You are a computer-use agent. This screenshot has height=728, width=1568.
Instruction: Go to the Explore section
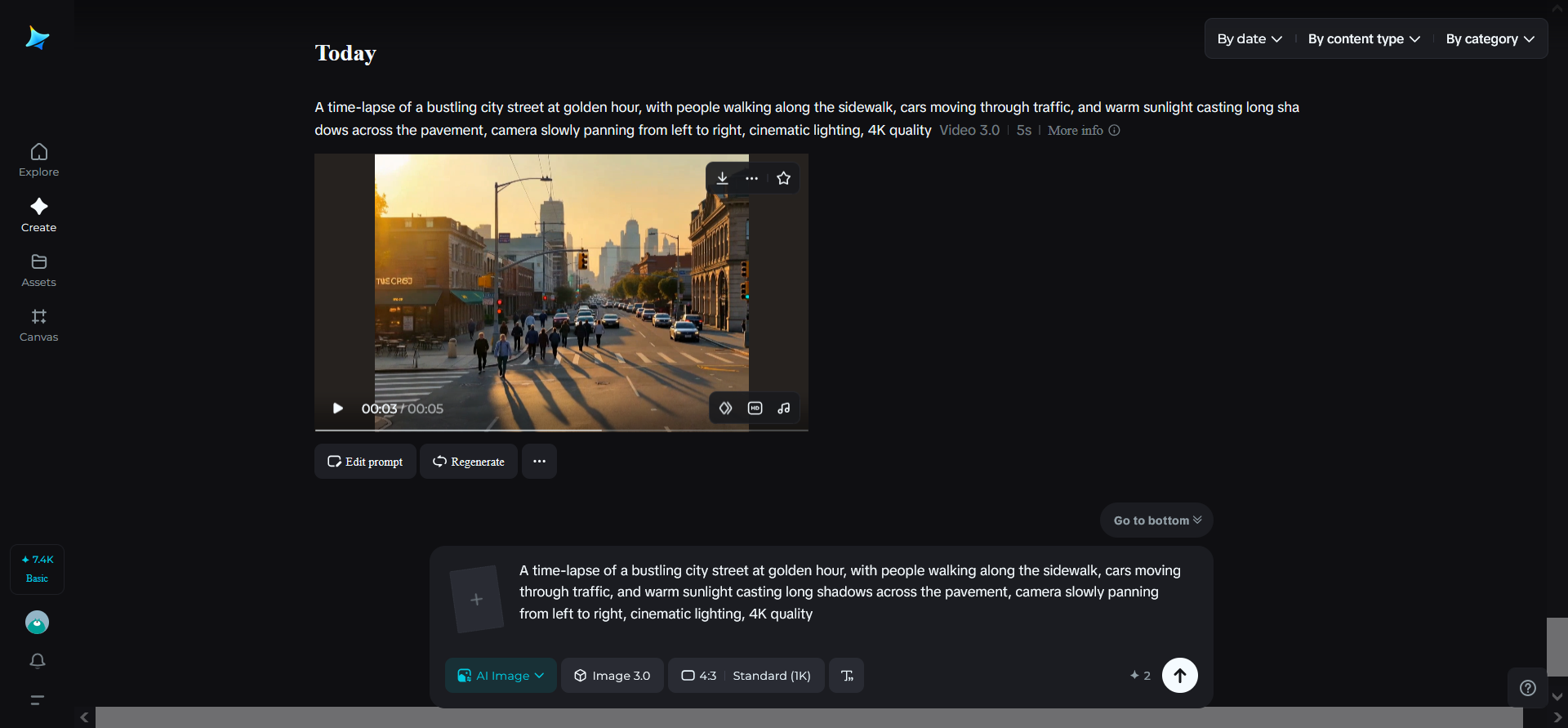39,160
